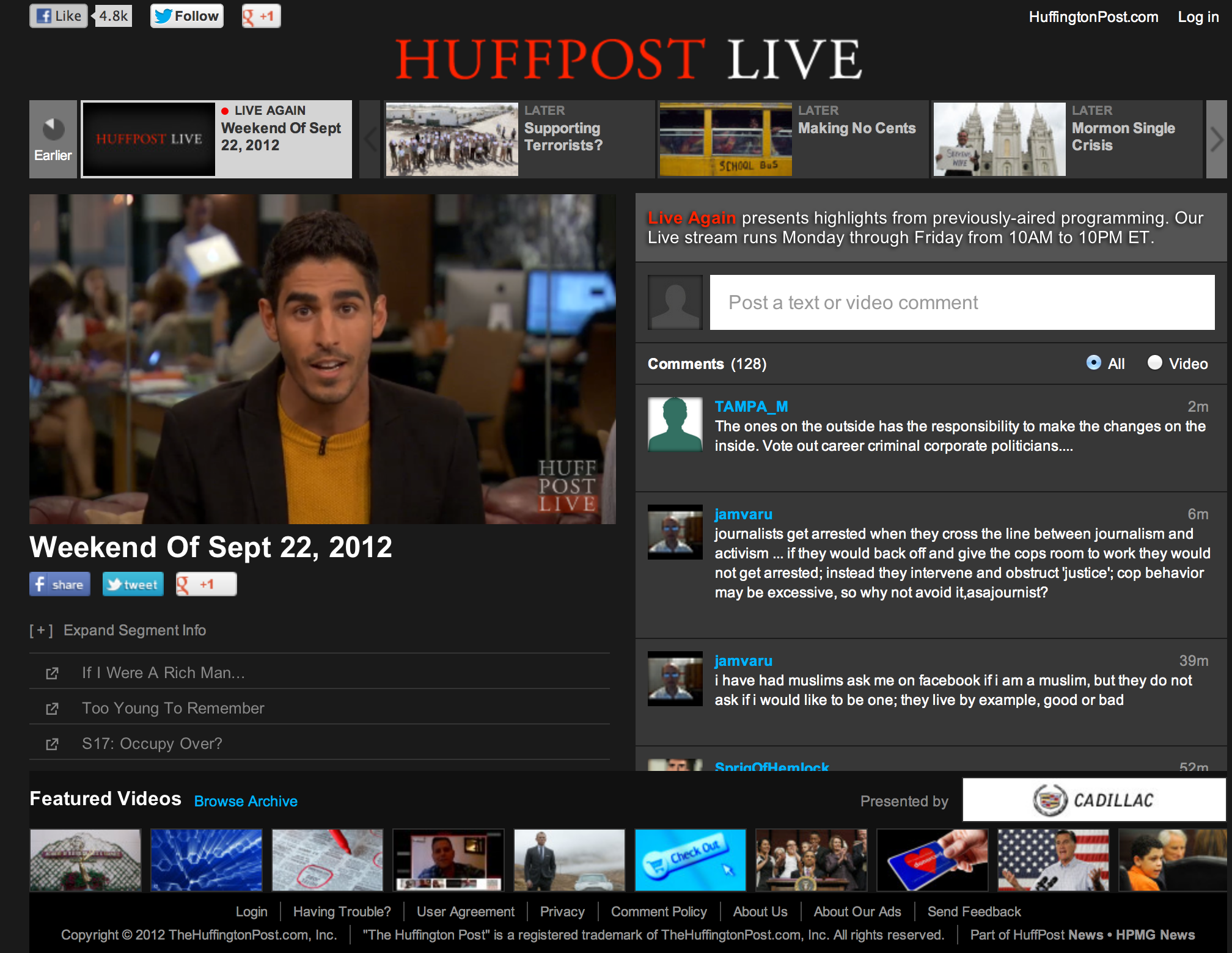Click TAMPA_M green avatar icon
This screenshot has height=953, width=1232.
(675, 425)
